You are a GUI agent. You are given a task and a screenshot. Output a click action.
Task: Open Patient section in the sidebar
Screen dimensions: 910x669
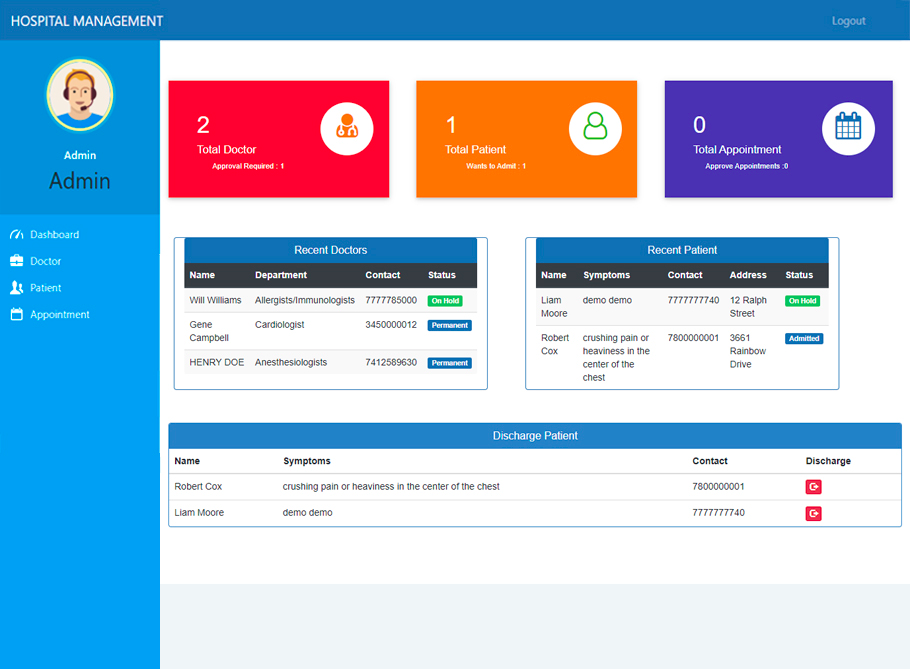coord(45,288)
